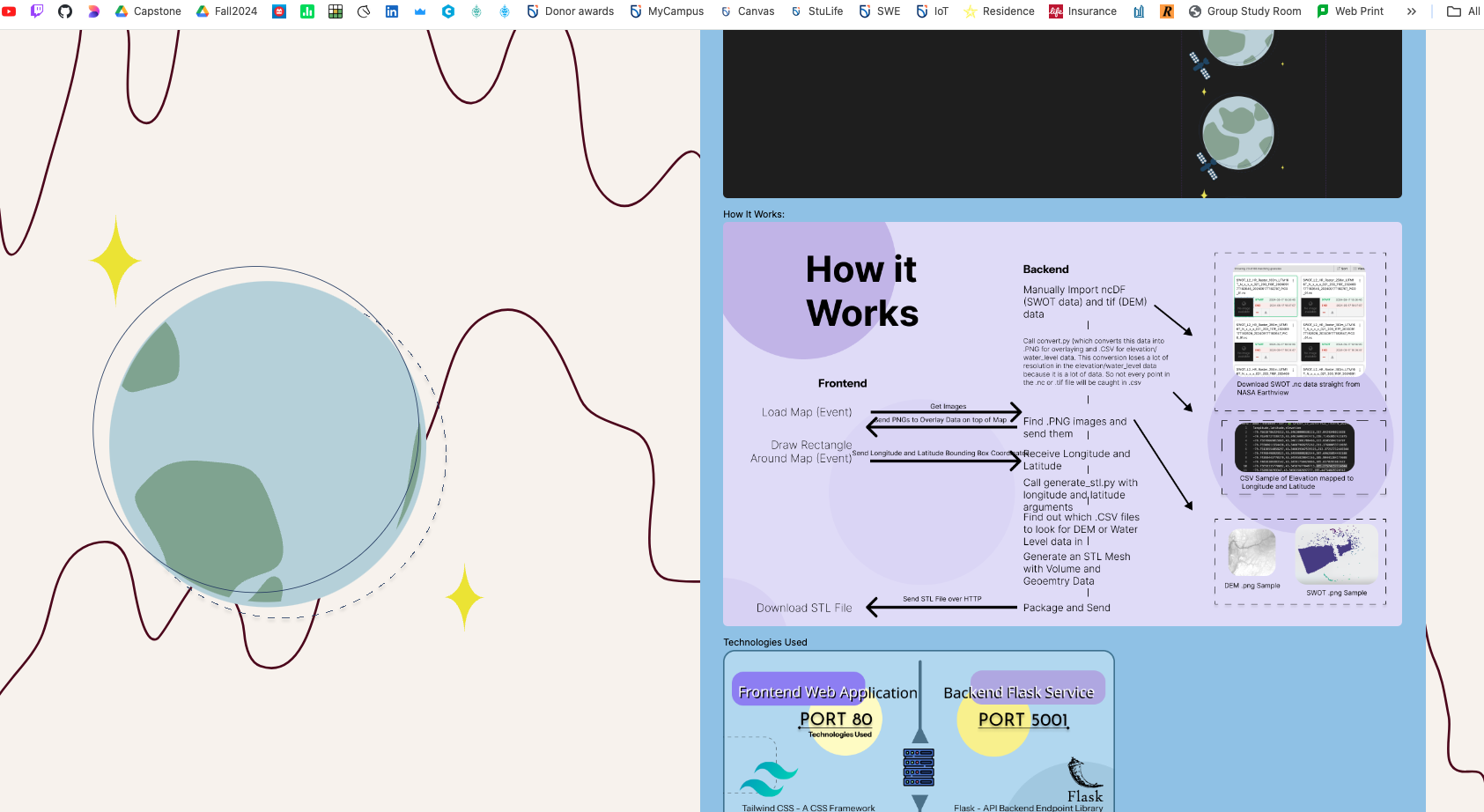Open the Fall2024 Google Drive bookmark
The height and width of the screenshot is (812, 1484).
(226, 11)
